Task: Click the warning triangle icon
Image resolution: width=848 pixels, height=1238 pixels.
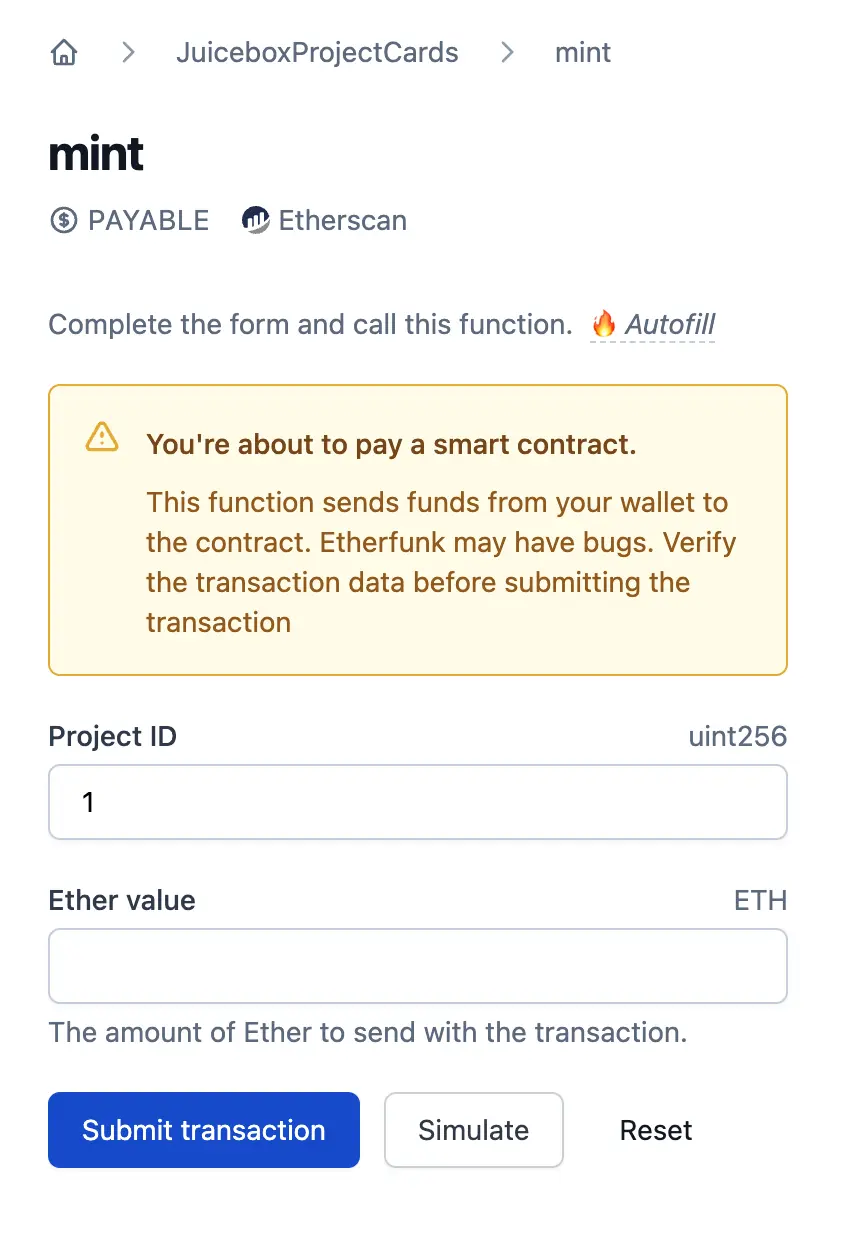Action: click(102, 437)
